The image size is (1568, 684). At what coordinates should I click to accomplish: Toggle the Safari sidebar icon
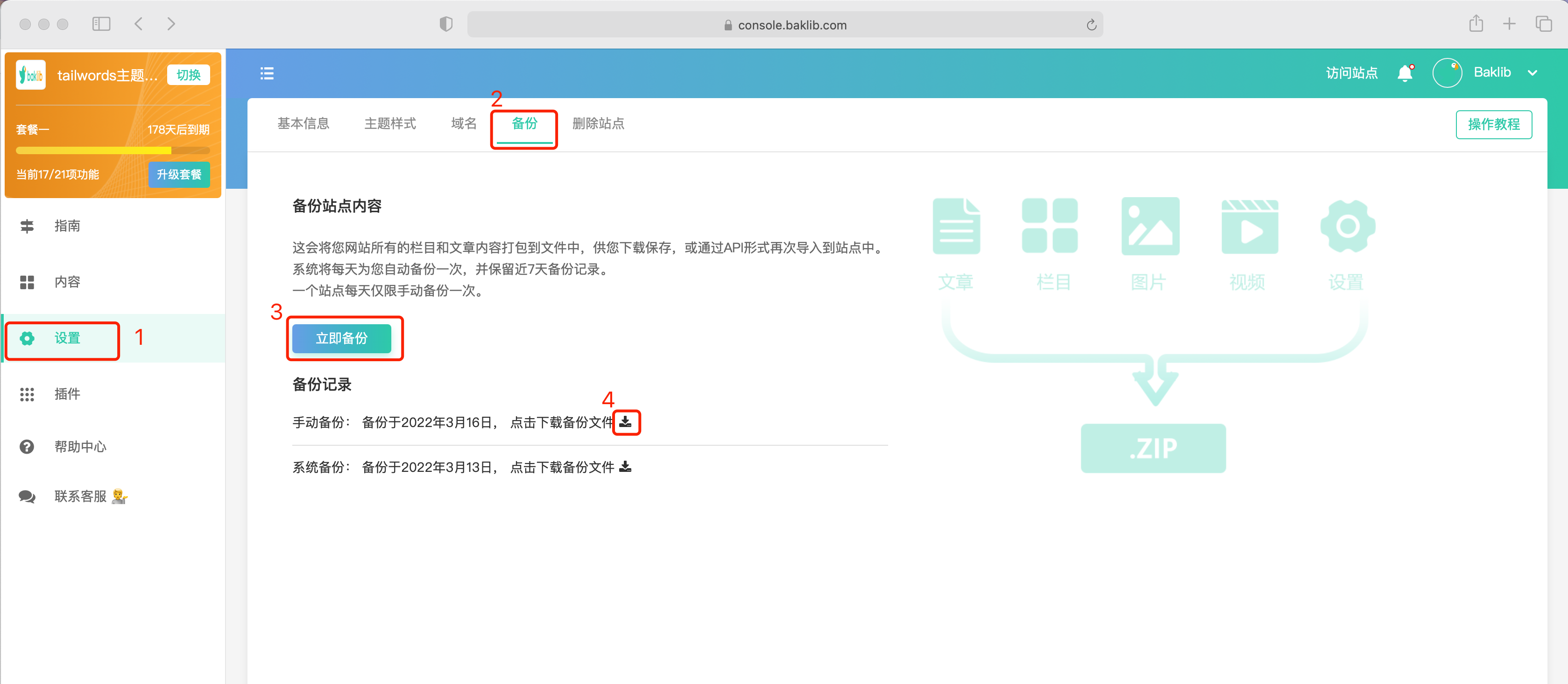[101, 24]
